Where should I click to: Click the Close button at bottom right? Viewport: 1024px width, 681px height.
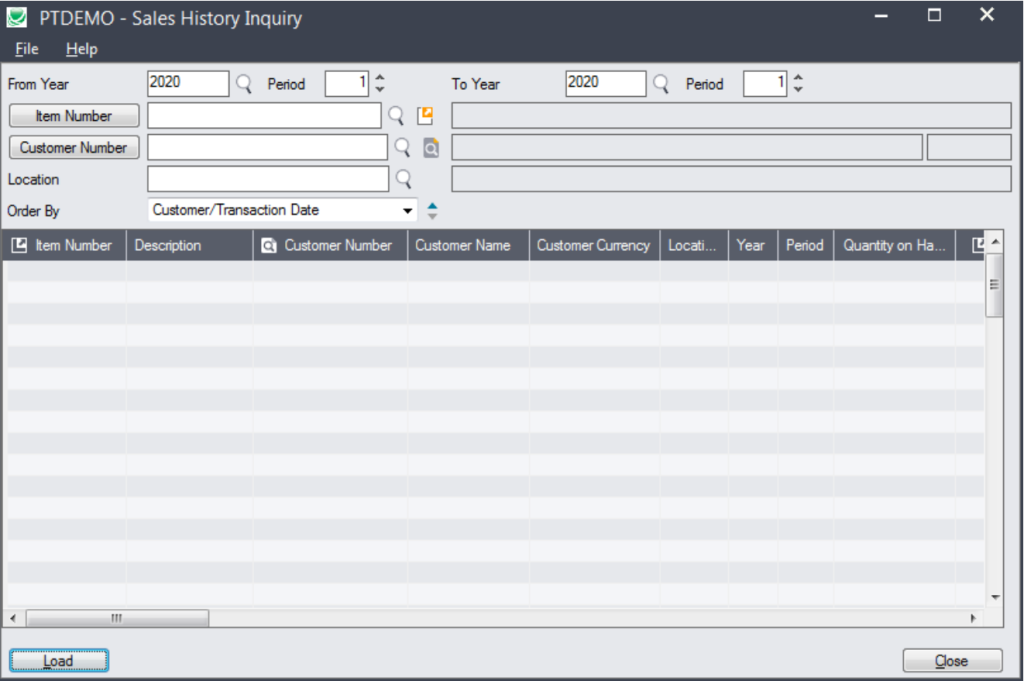[x=952, y=661]
